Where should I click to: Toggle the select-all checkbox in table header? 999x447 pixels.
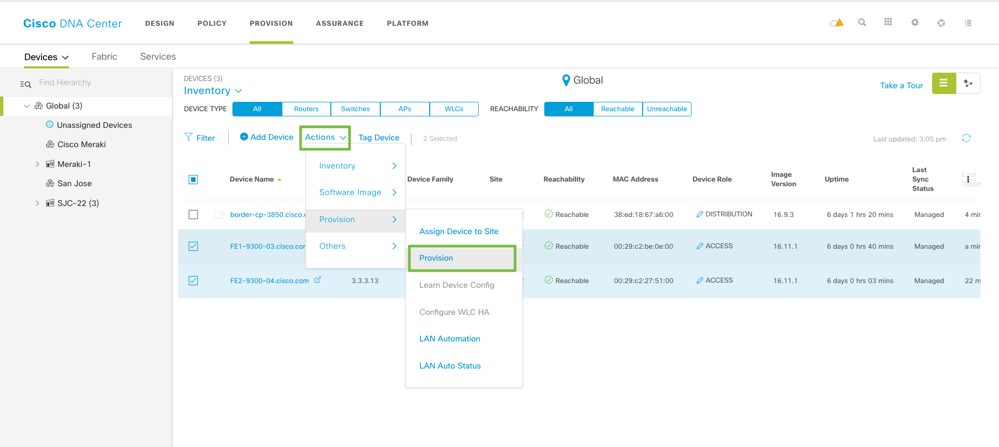(193, 180)
